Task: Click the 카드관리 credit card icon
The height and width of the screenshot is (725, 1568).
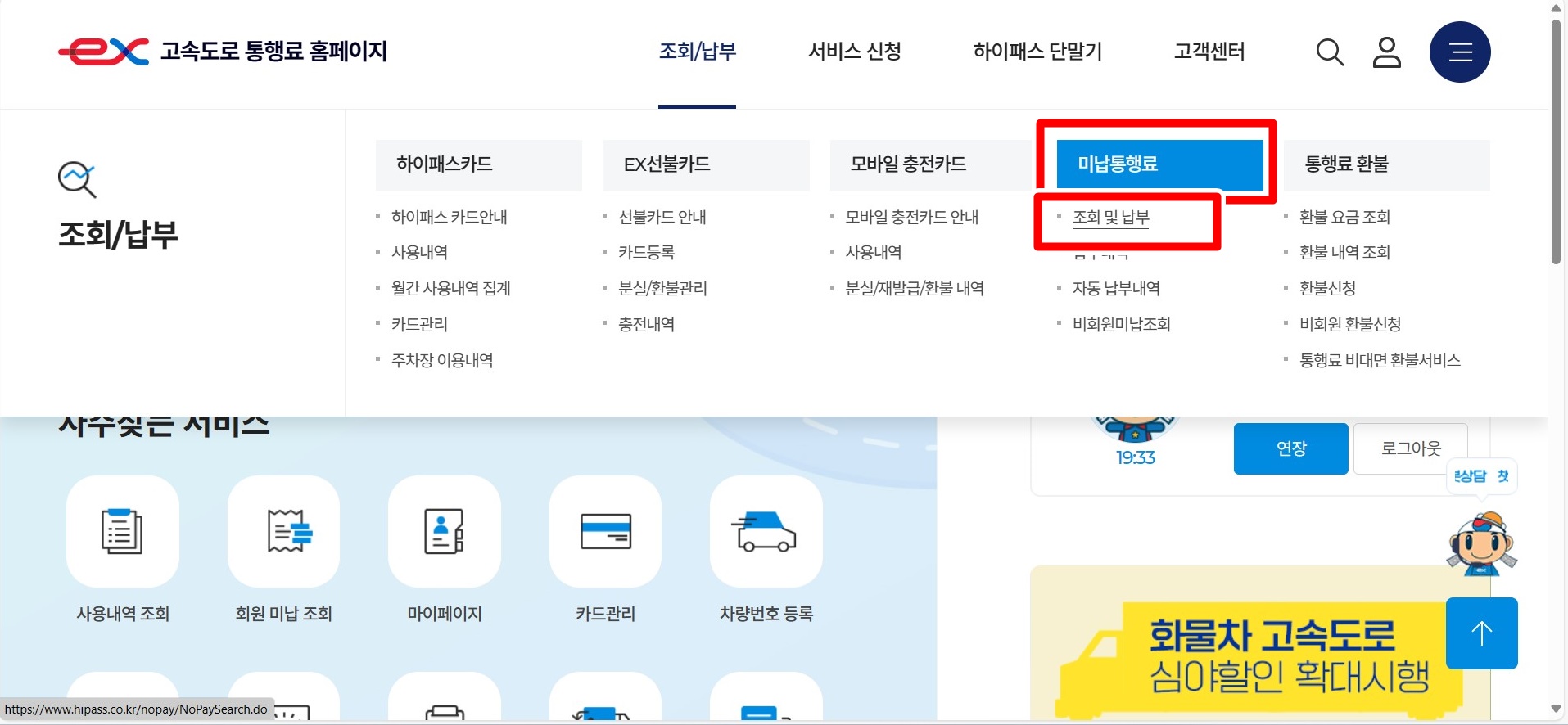Action: pyautogui.click(x=605, y=531)
